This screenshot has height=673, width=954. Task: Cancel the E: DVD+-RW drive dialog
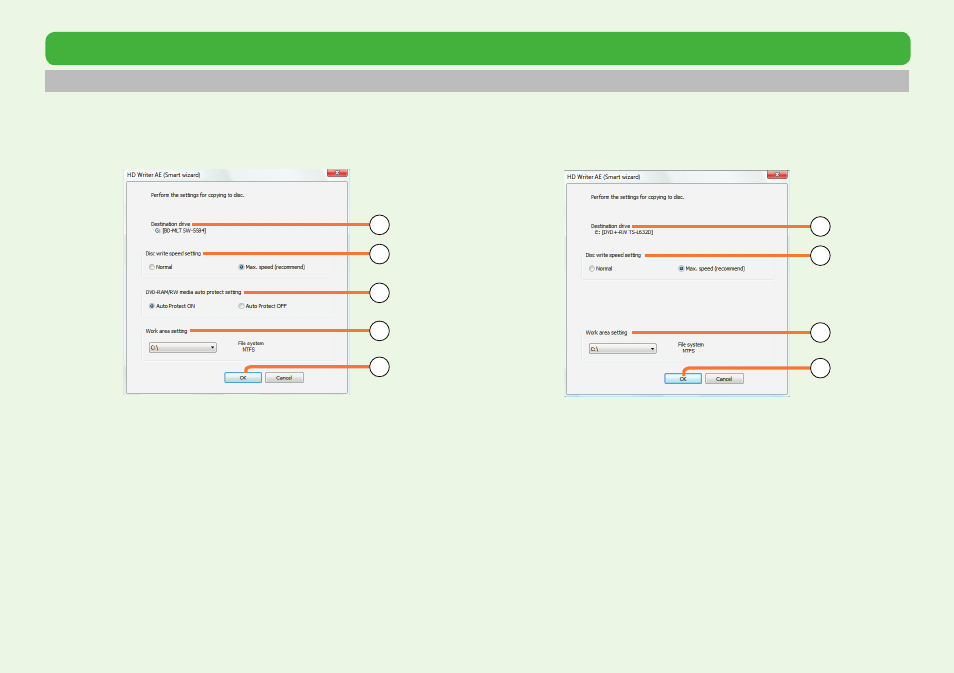point(724,379)
